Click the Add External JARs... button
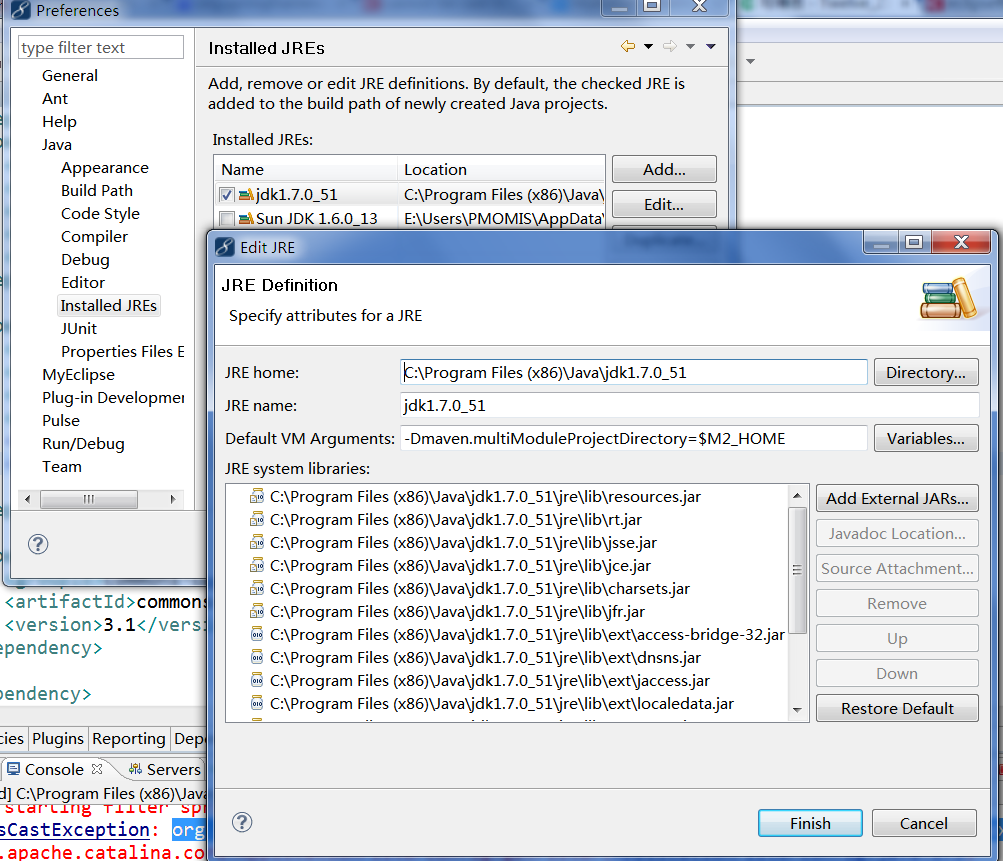 (896, 498)
